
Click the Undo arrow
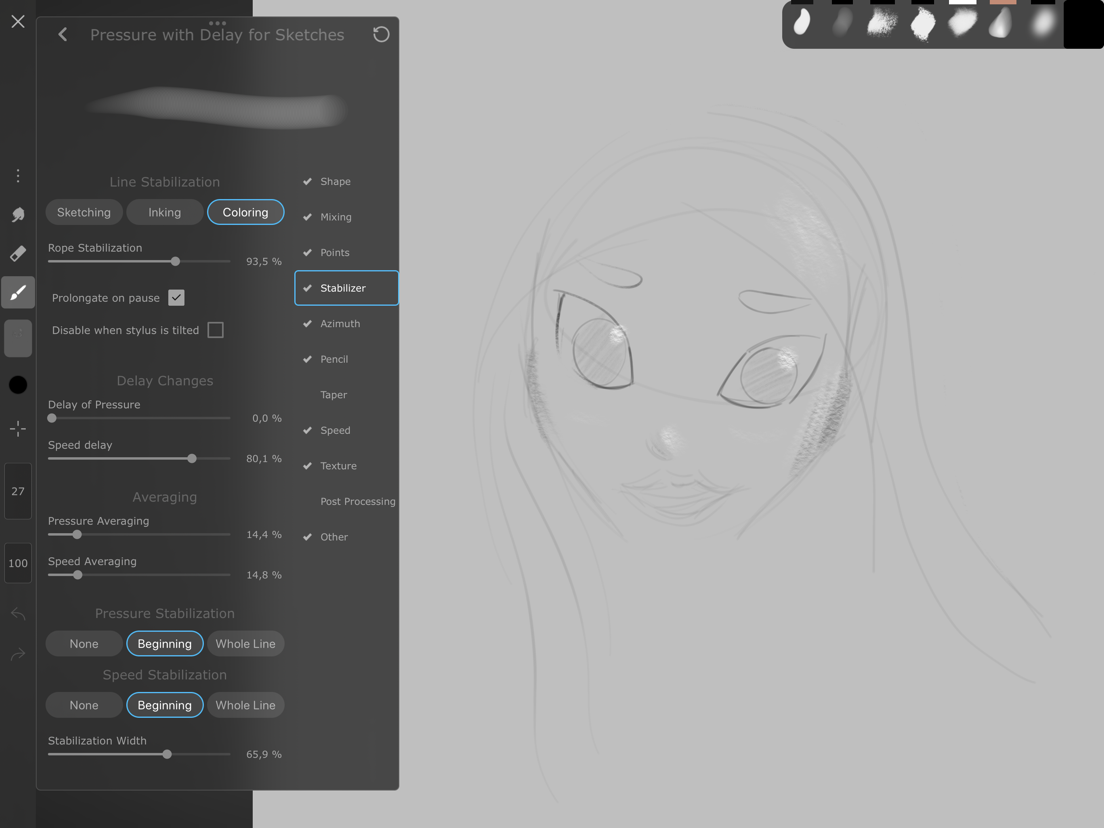(x=17, y=614)
